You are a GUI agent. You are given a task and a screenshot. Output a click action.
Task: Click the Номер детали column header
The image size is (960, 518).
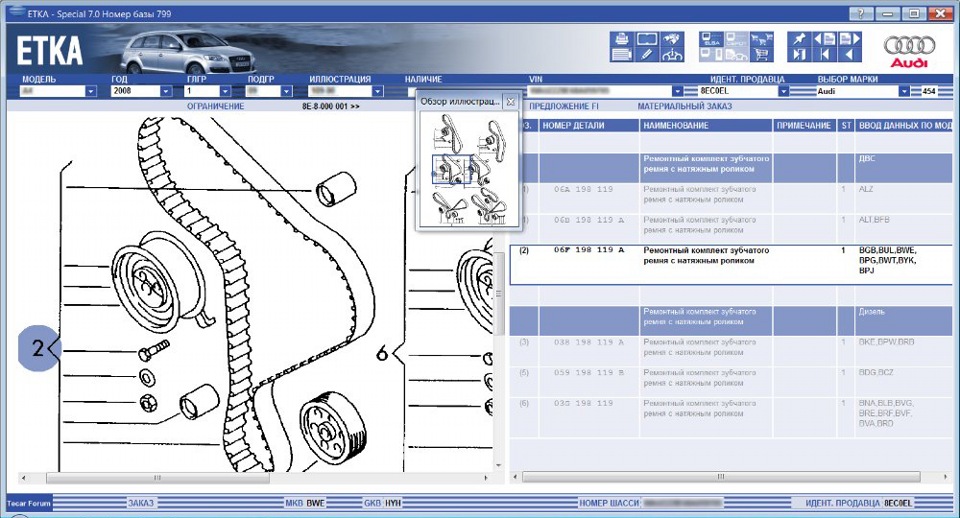point(588,126)
